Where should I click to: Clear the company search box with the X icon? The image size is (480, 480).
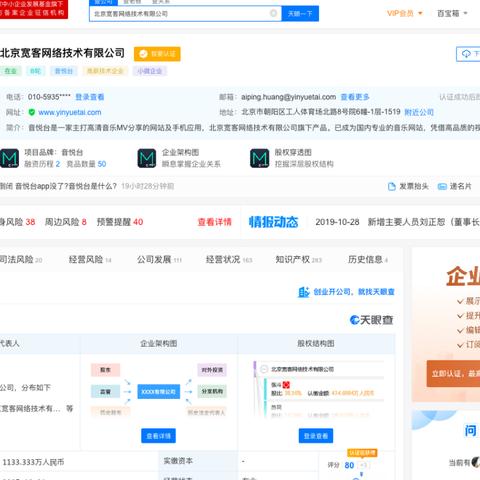point(273,14)
